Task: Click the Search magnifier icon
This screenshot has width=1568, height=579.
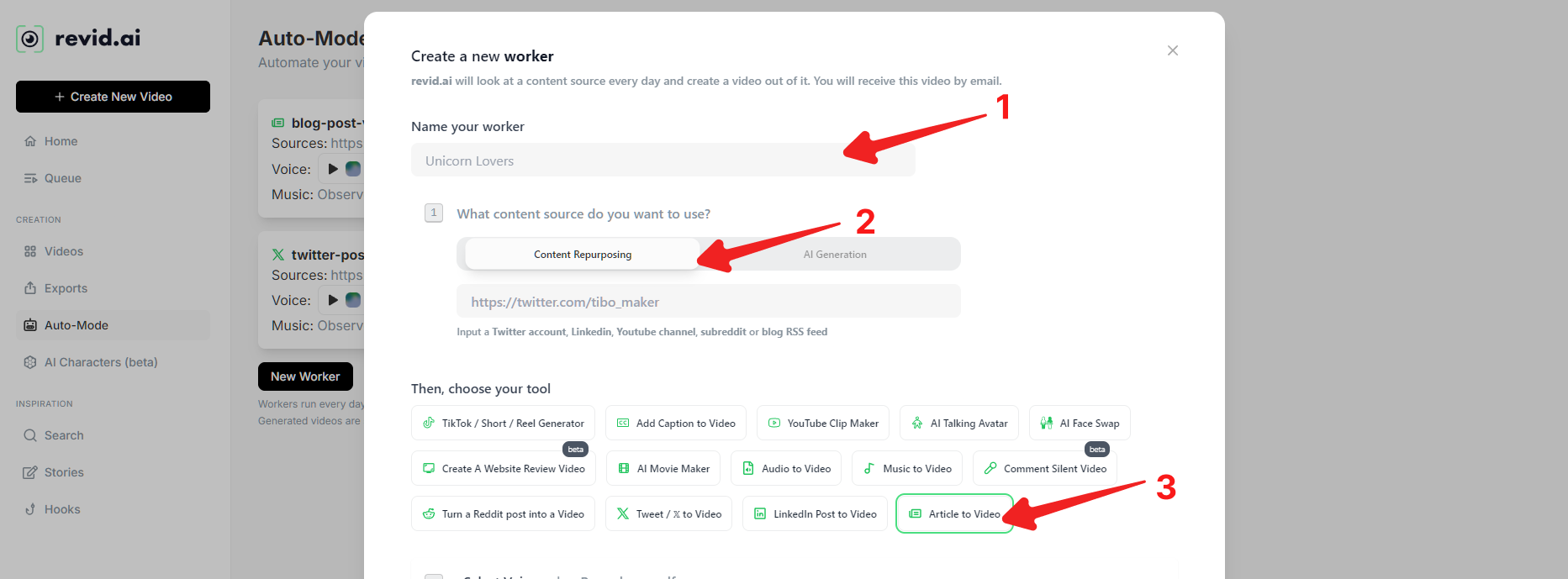Action: click(x=30, y=435)
